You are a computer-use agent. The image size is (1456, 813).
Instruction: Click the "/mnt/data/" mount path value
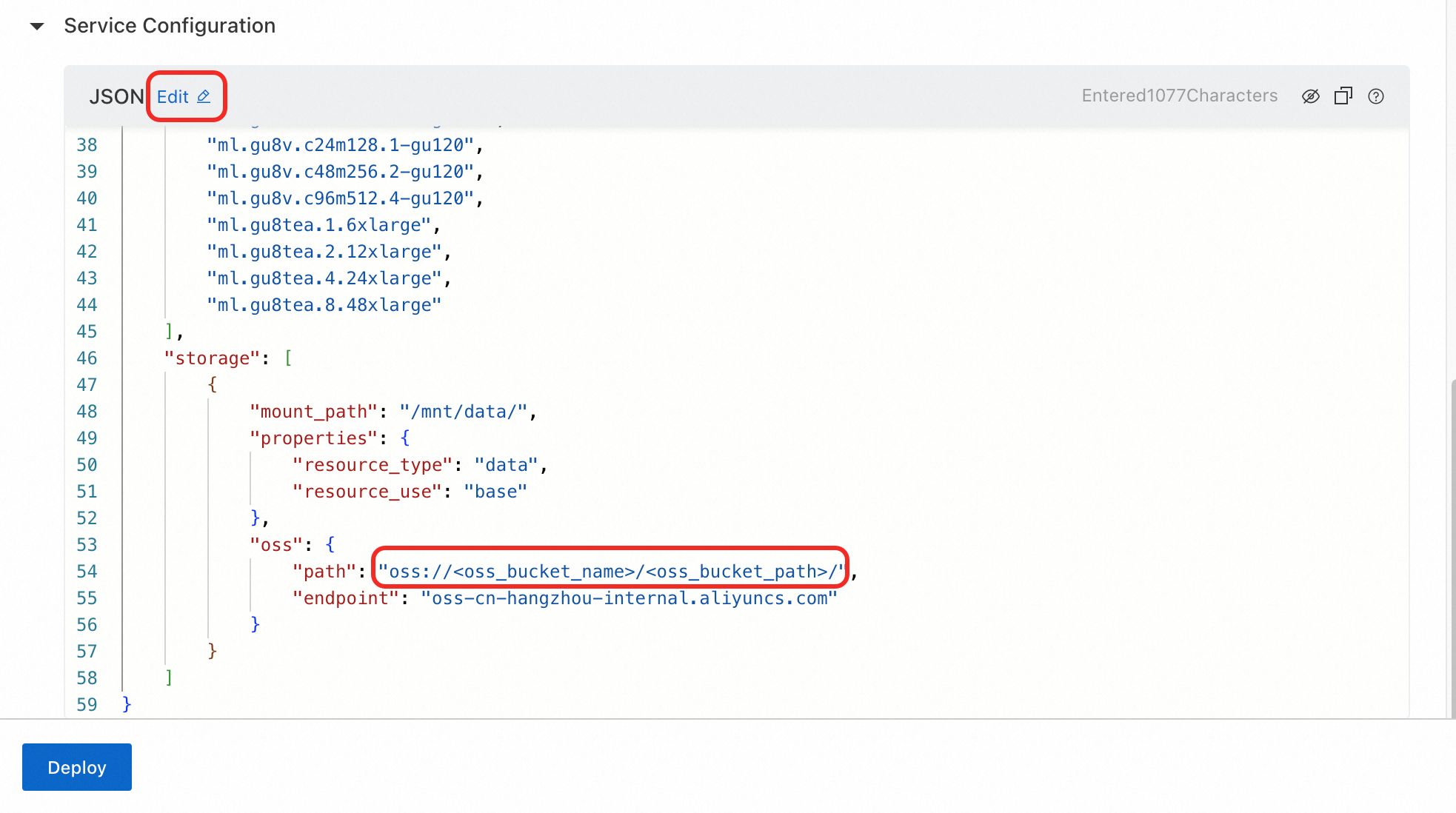464,412
